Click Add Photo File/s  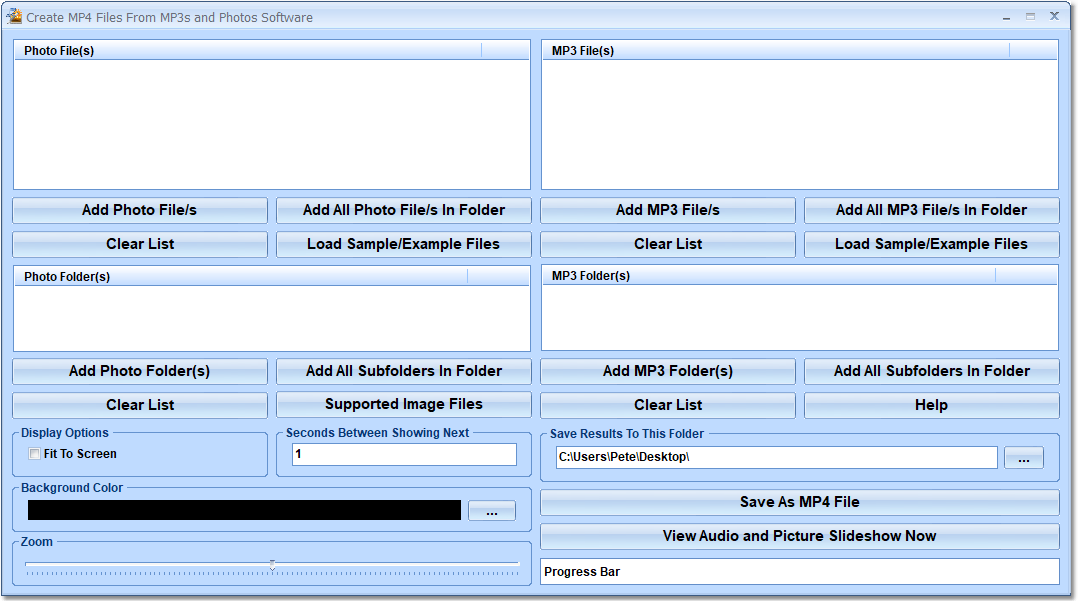click(x=139, y=210)
